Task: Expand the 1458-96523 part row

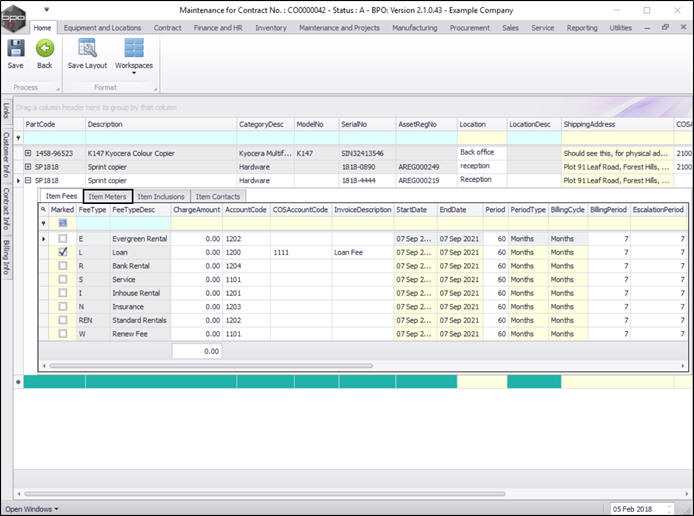Action: pos(28,153)
